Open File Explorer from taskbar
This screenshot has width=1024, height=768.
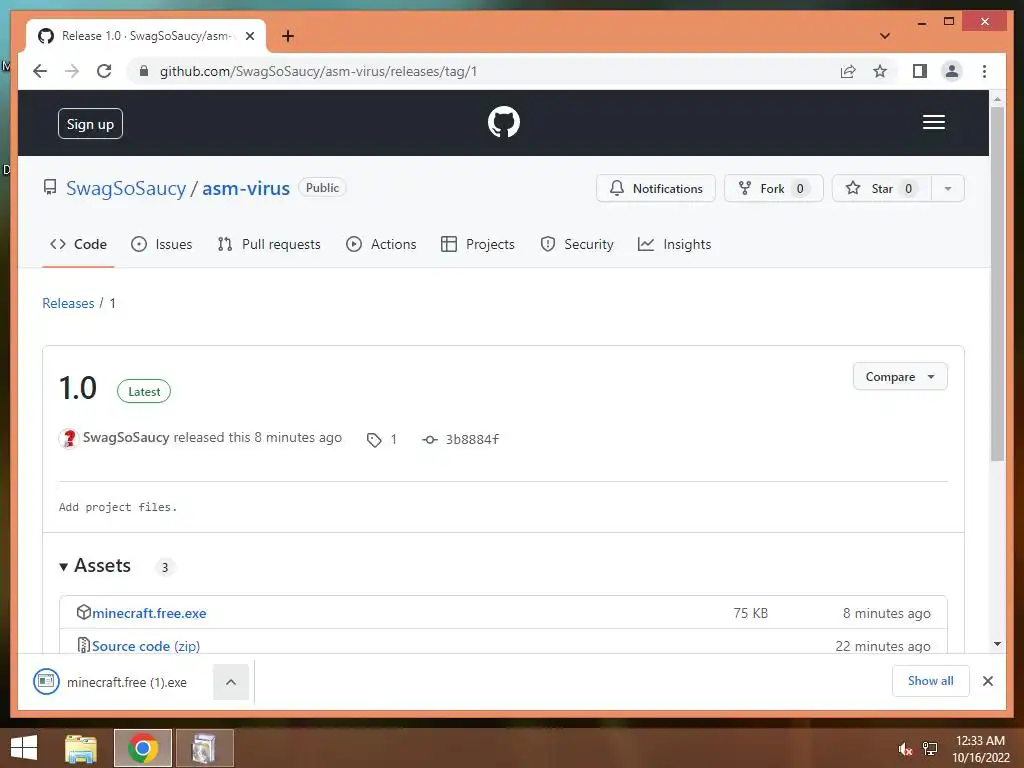[x=81, y=748]
